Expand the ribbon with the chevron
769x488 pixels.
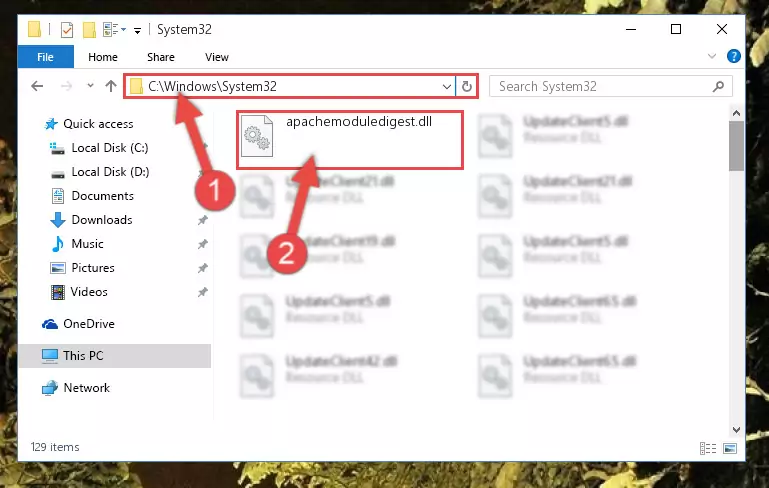pyautogui.click(x=712, y=56)
